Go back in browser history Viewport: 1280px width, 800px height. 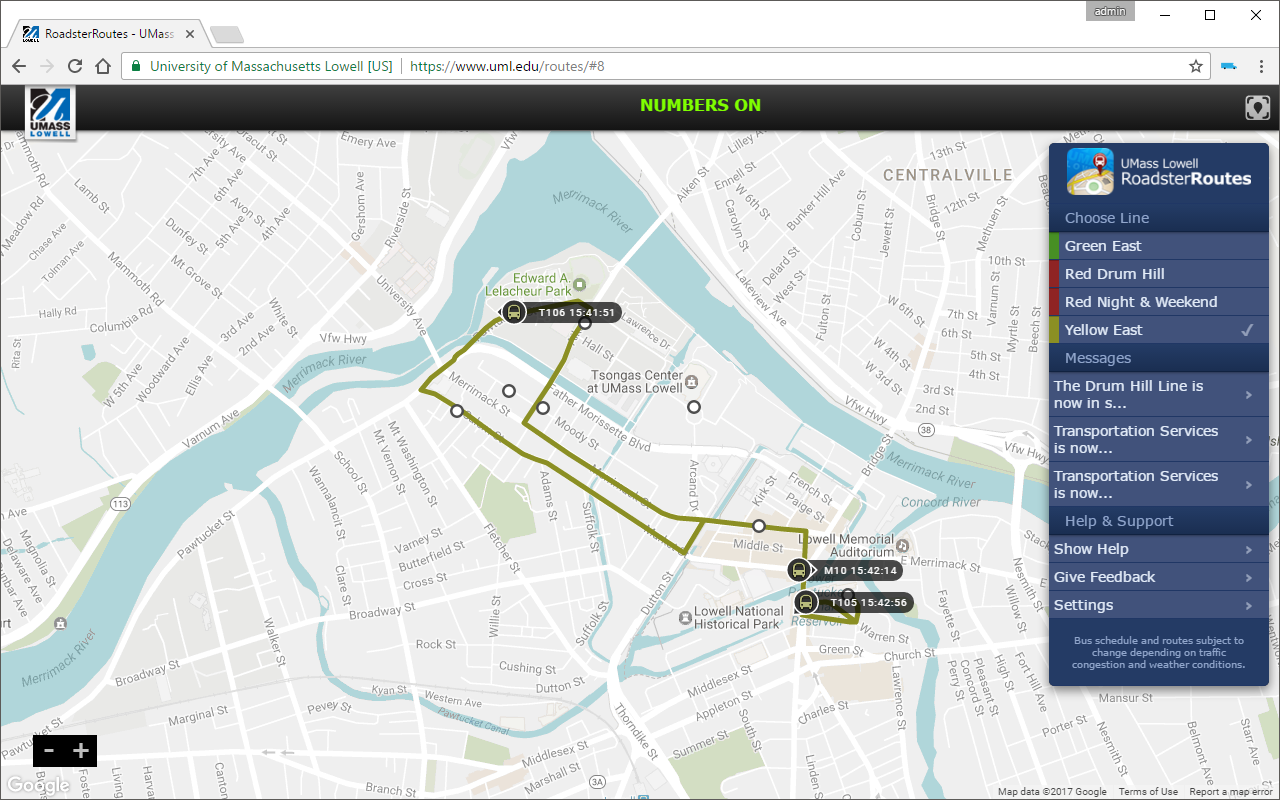[x=19, y=66]
